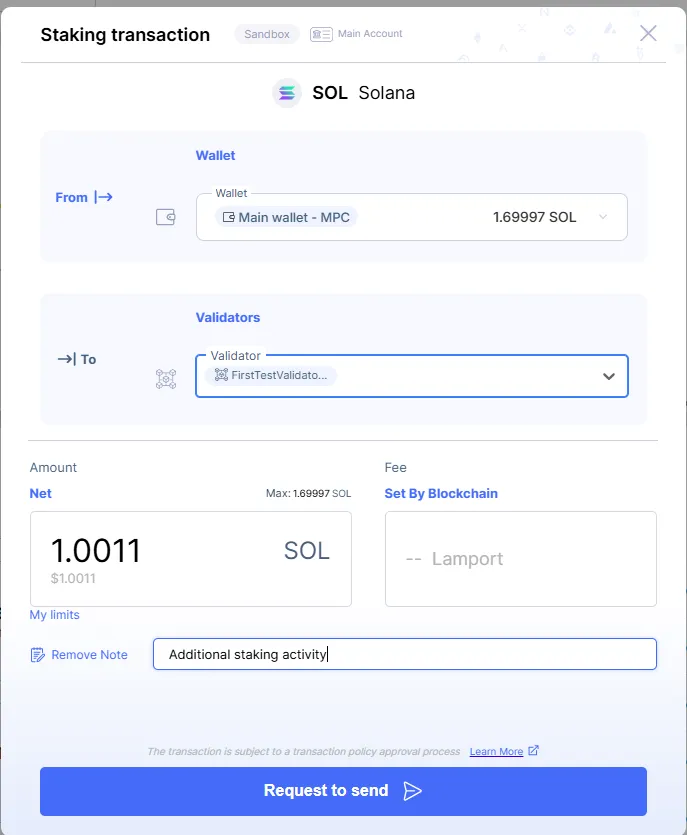Click the Request to send button

(344, 791)
